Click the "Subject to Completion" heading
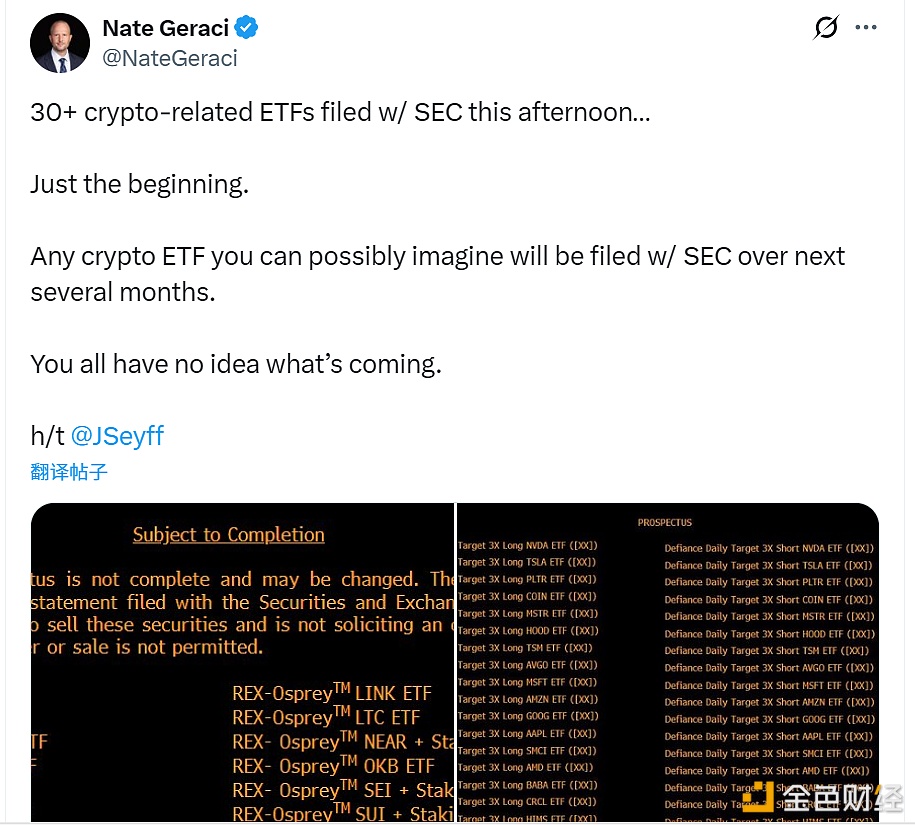 (229, 535)
